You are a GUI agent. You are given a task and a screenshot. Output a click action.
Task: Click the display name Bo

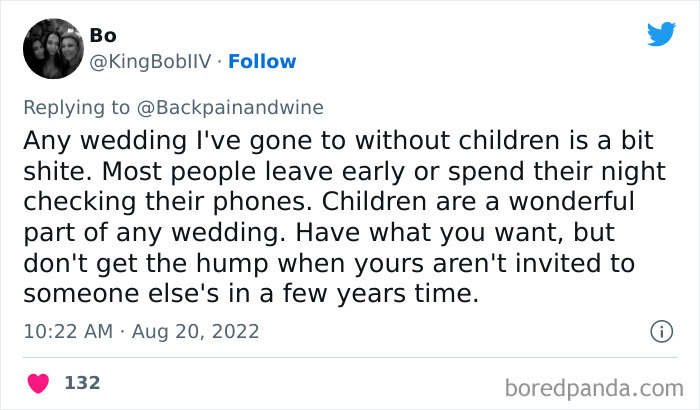click(103, 35)
